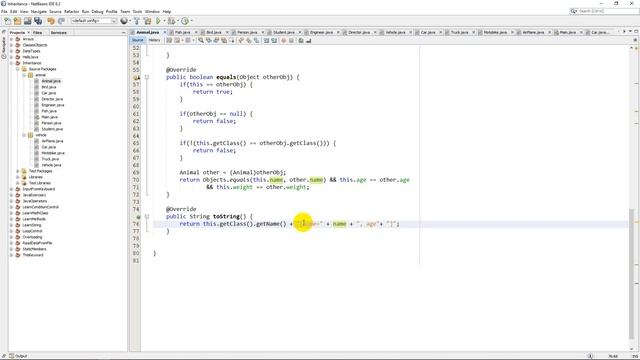The image size is (640, 360).
Task: Open the File menu
Action: tap(4, 11)
